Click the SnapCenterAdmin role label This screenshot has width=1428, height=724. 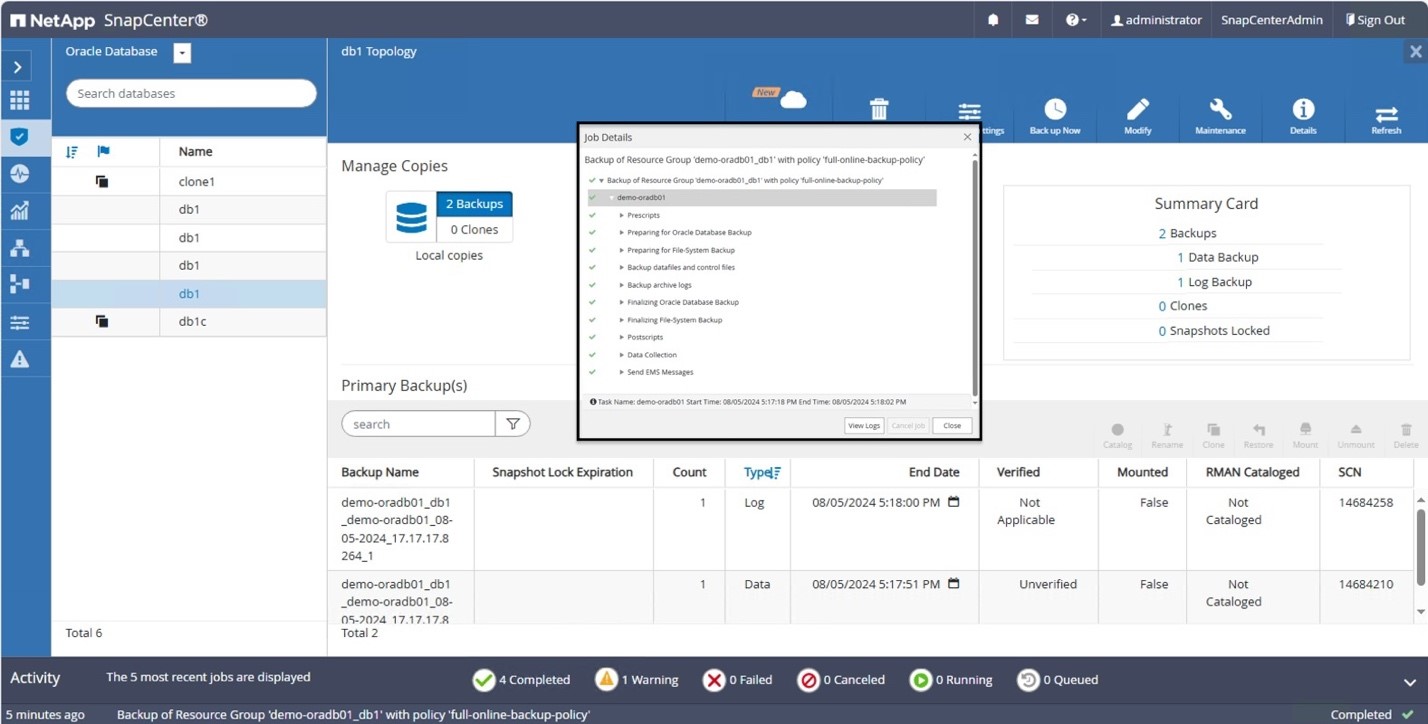(1272, 20)
